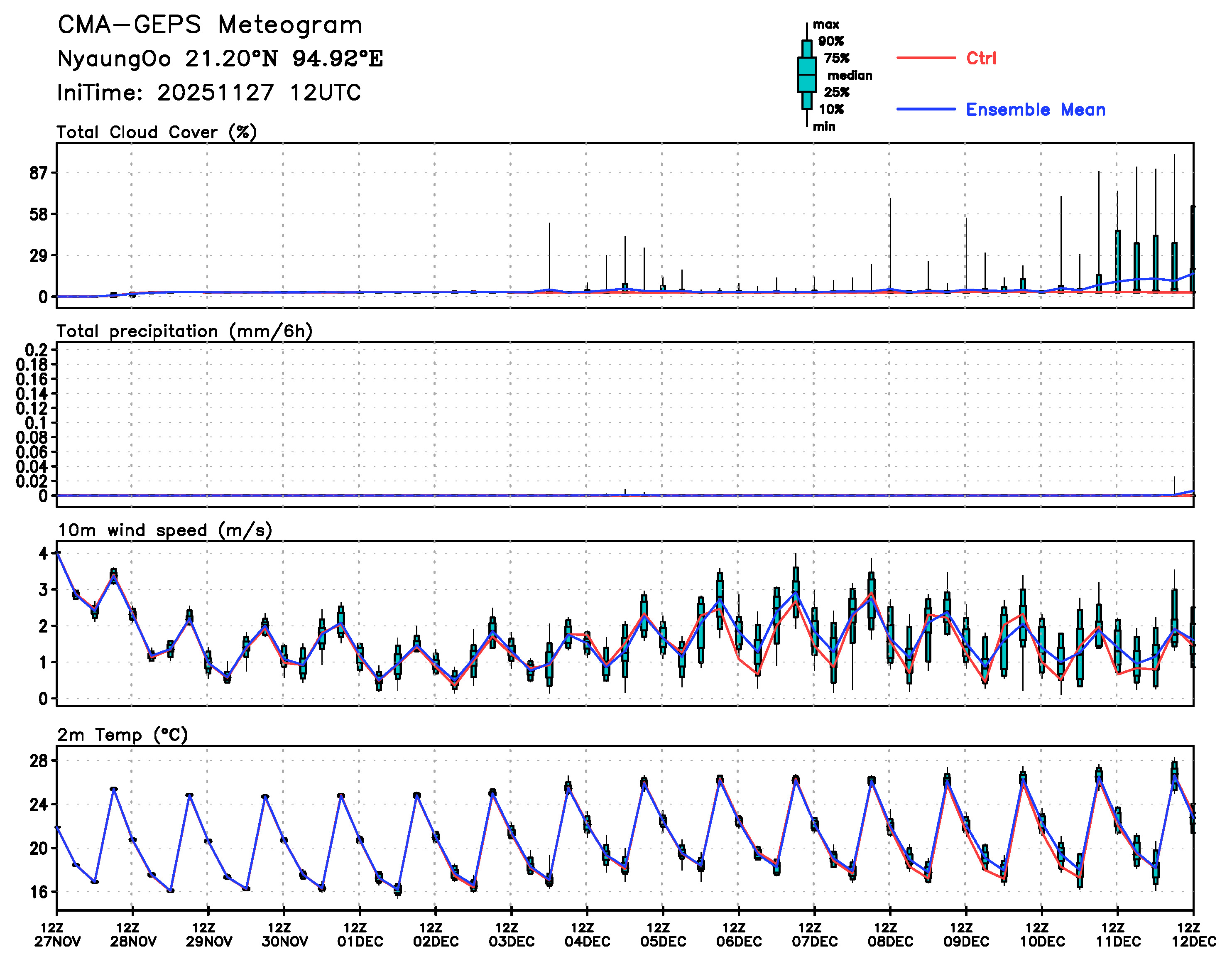1232x964 pixels.
Task: Click the 28 tick on temperature axis
Action: [x=39, y=761]
